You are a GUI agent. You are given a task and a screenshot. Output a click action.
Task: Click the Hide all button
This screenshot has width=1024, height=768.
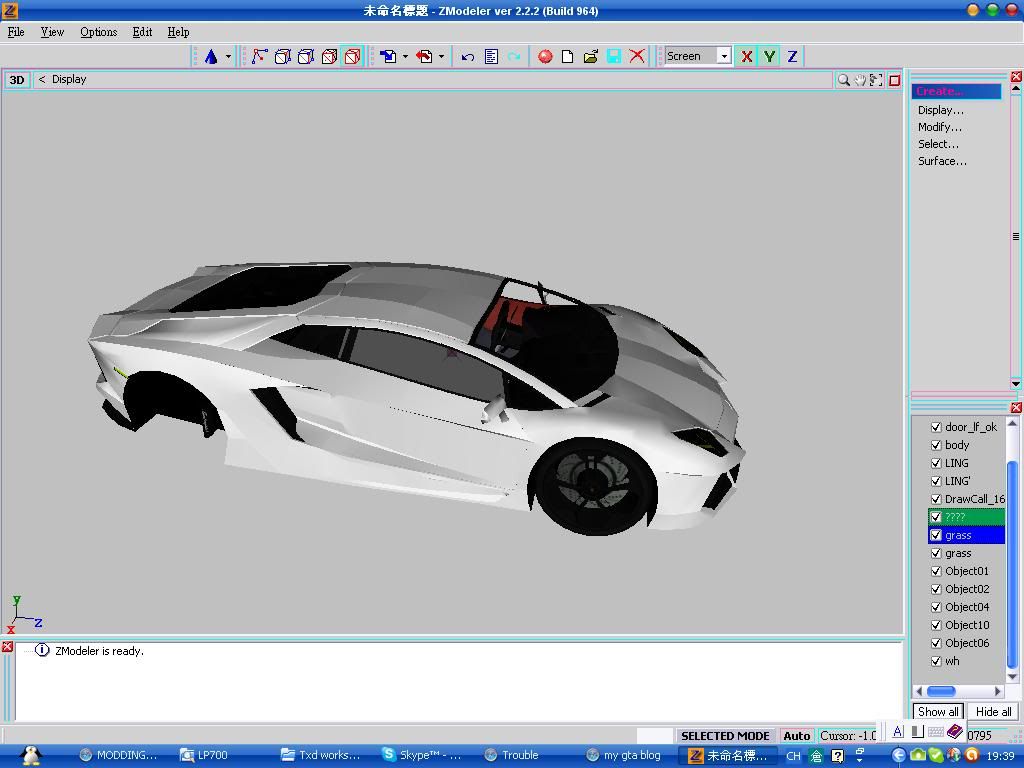(x=993, y=712)
